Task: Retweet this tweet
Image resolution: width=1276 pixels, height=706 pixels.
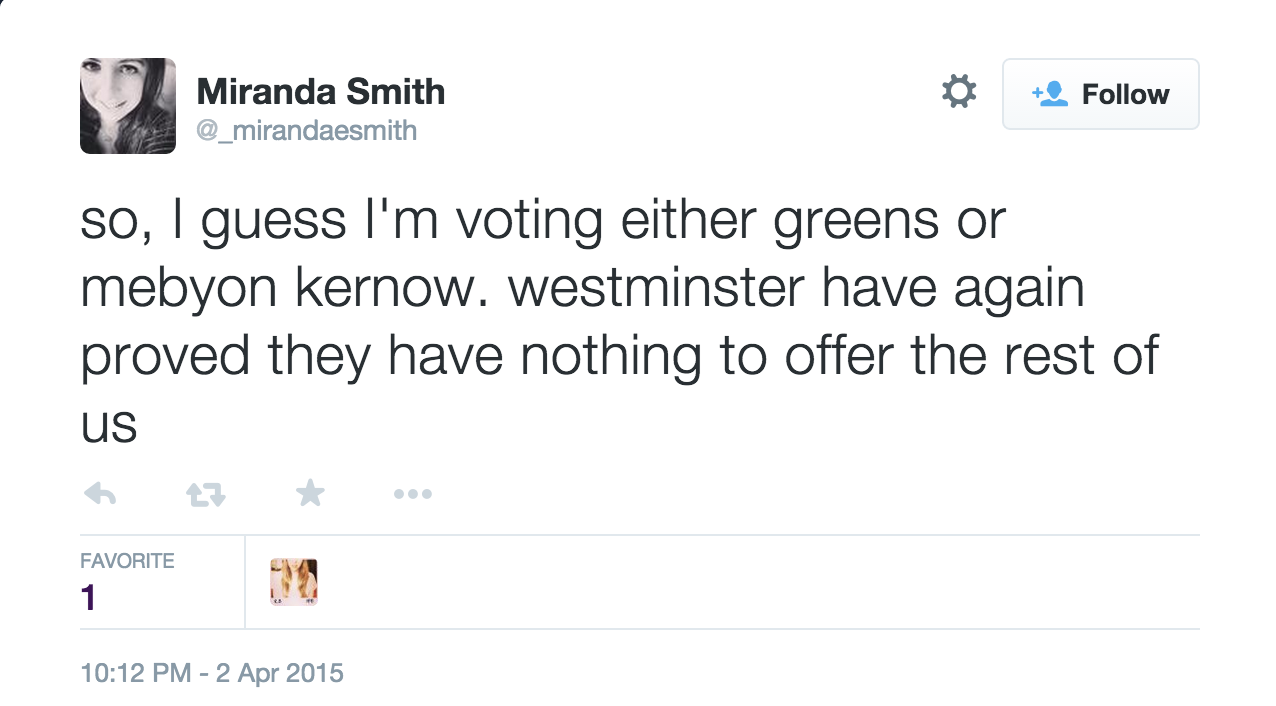Action: pos(206,493)
